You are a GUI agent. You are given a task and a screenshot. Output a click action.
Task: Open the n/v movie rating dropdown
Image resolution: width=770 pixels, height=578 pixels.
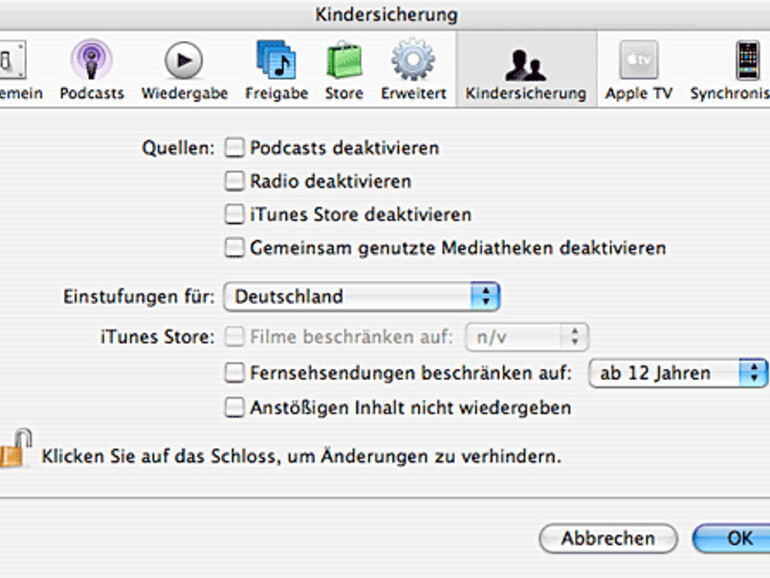[x=526, y=337]
